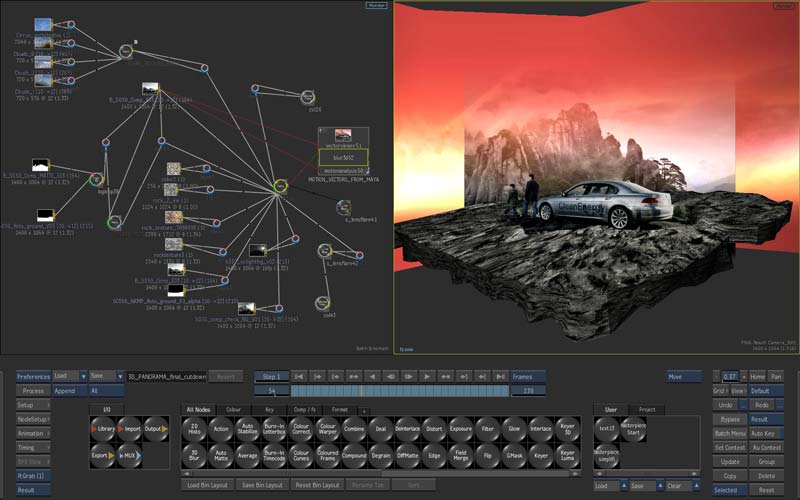Select the Distort node

(434, 429)
